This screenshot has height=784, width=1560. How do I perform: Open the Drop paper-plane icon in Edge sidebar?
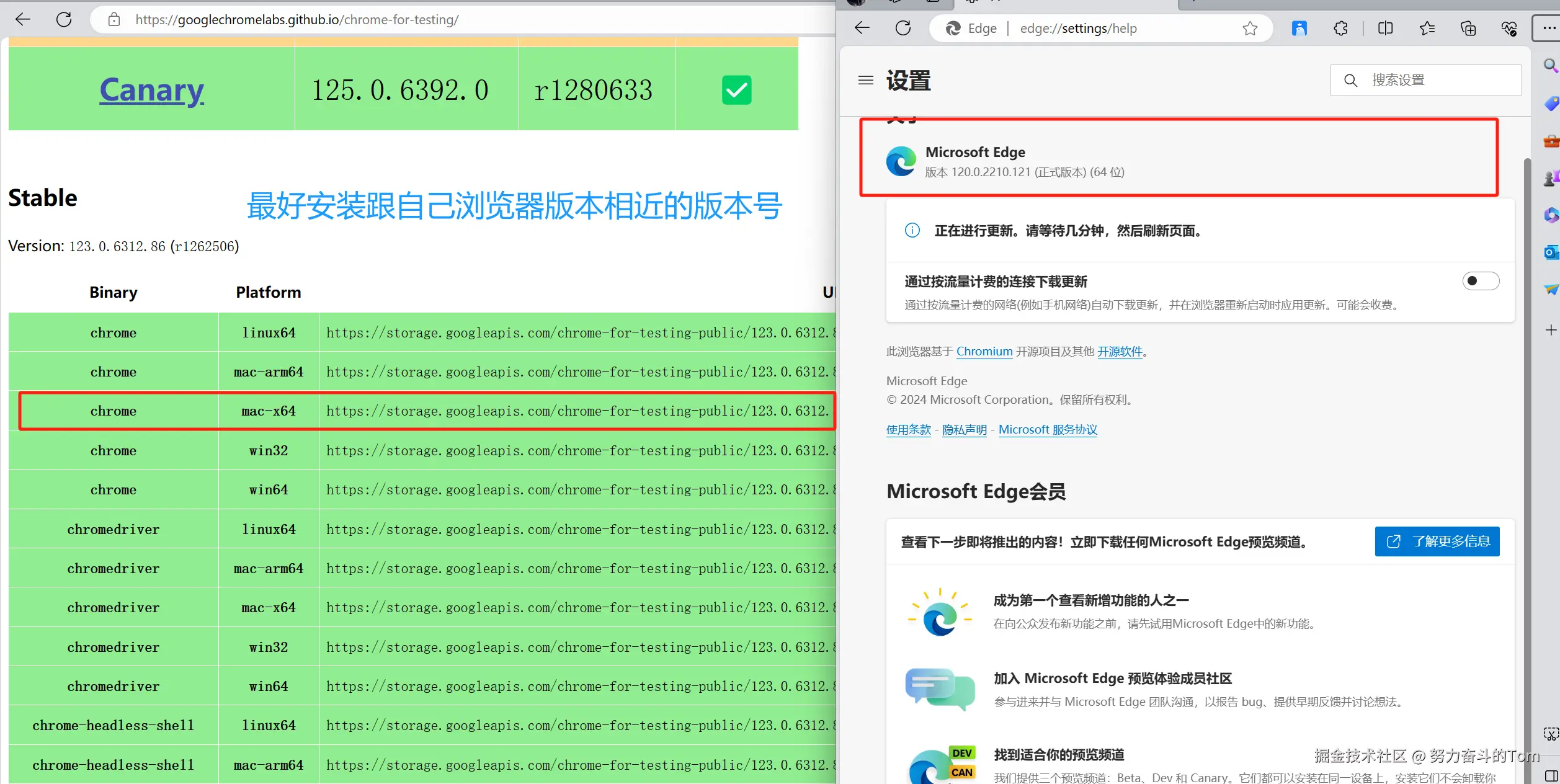click(x=1551, y=289)
